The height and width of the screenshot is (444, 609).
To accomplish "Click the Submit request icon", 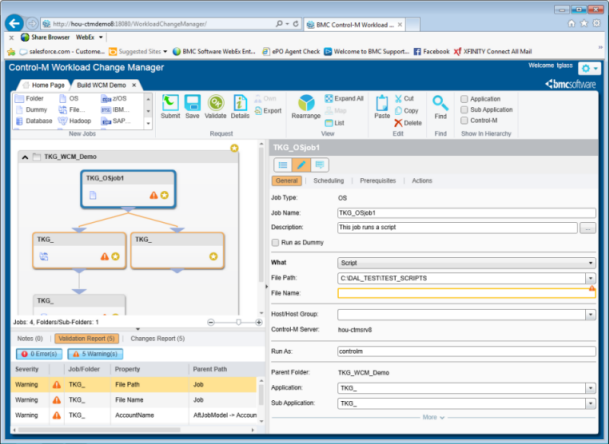I will coord(170,106).
